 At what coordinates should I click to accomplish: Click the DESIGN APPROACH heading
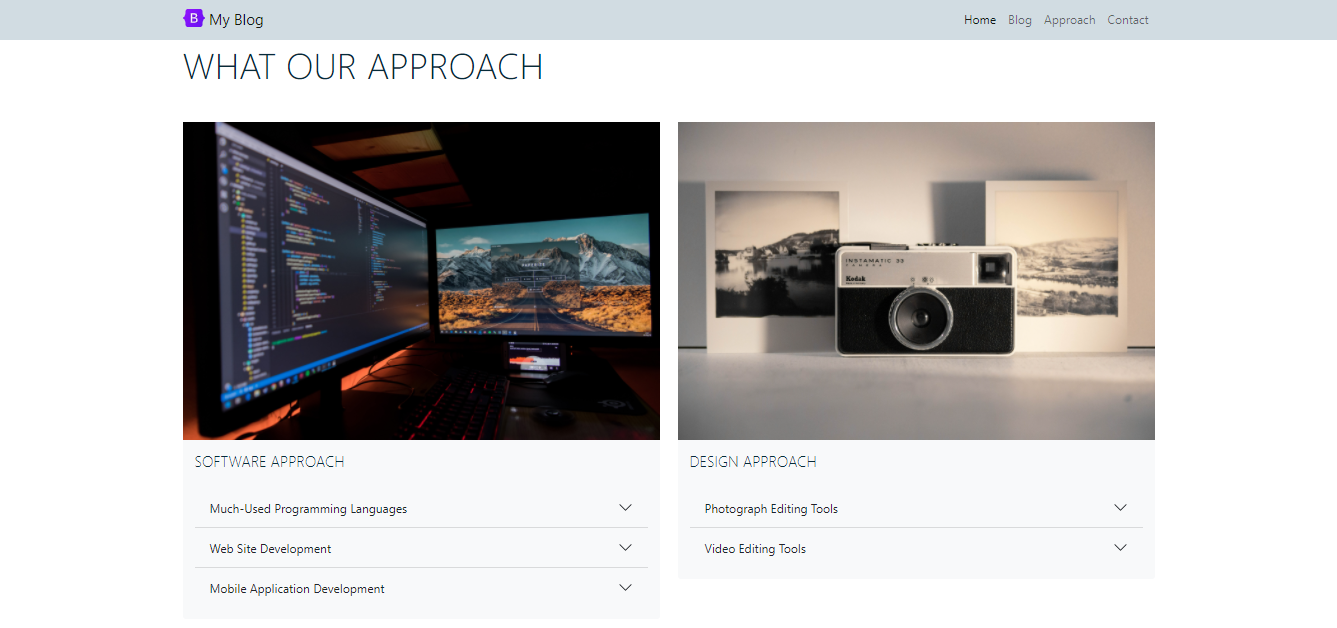753,461
